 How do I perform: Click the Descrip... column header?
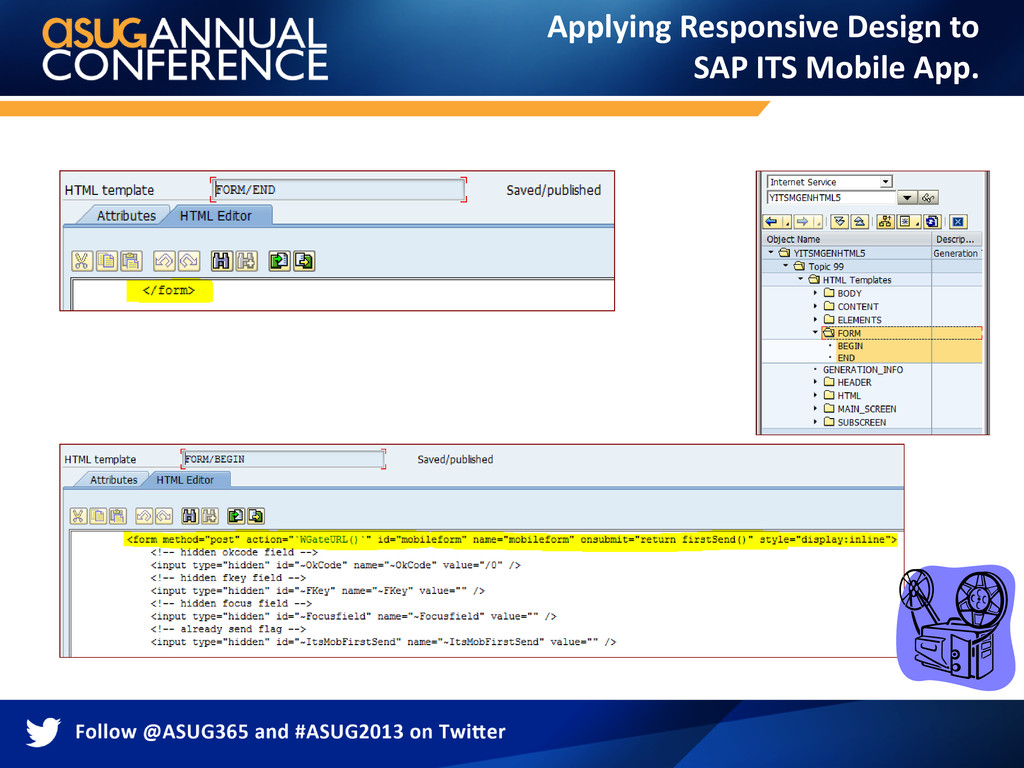coord(956,239)
